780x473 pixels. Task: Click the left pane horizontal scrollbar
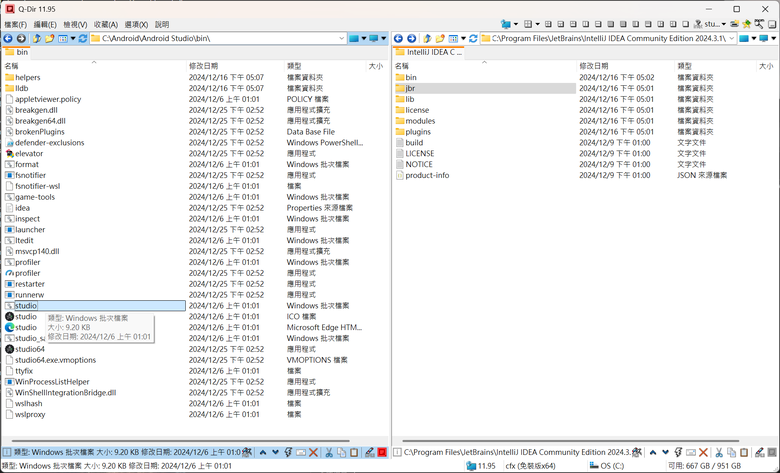point(180,441)
